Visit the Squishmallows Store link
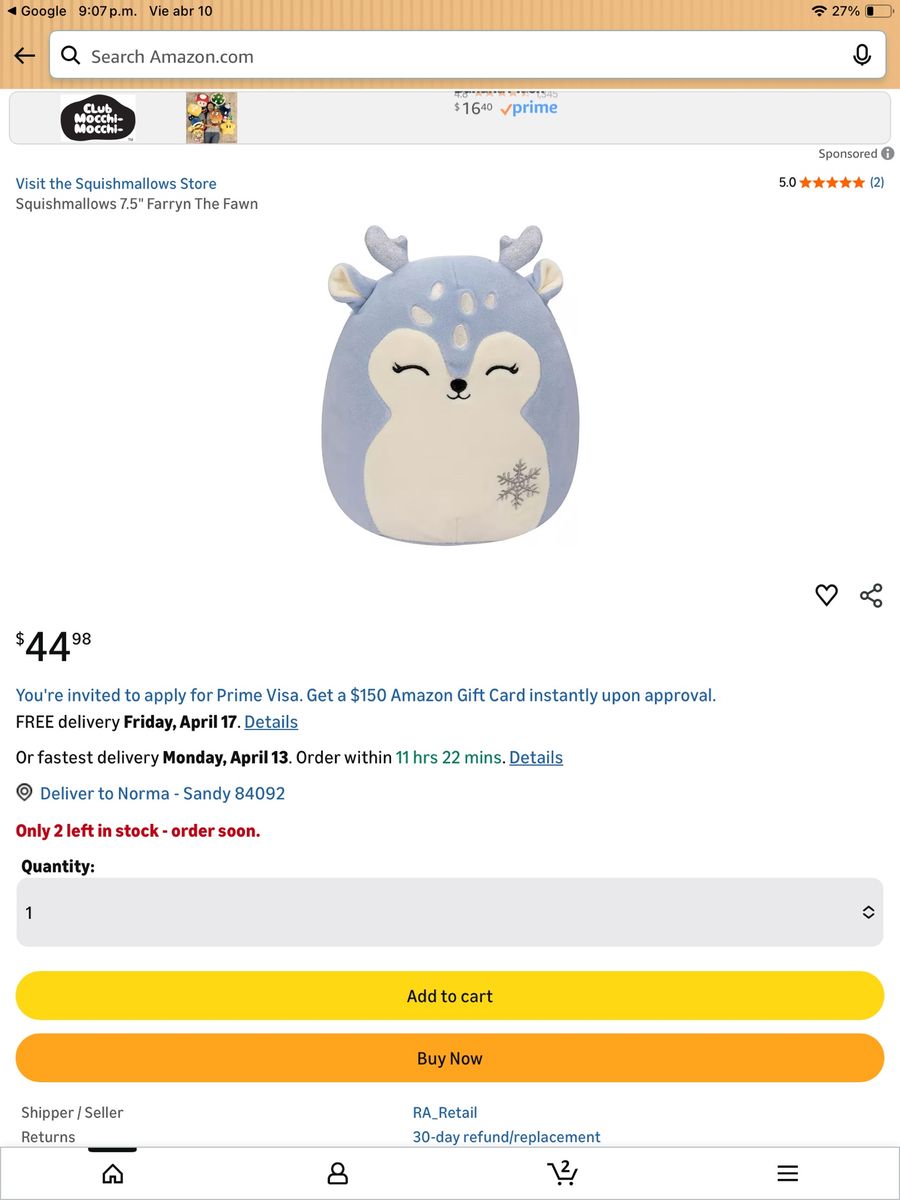The height and width of the screenshot is (1200, 900). (x=116, y=183)
